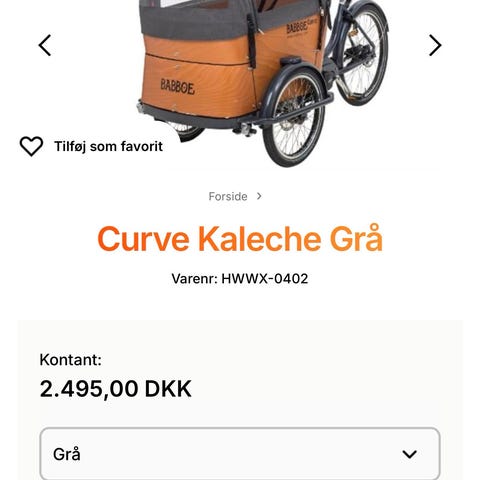Click the 2.495,00 DKK price
This screenshot has width=480, height=480.
coord(116,389)
